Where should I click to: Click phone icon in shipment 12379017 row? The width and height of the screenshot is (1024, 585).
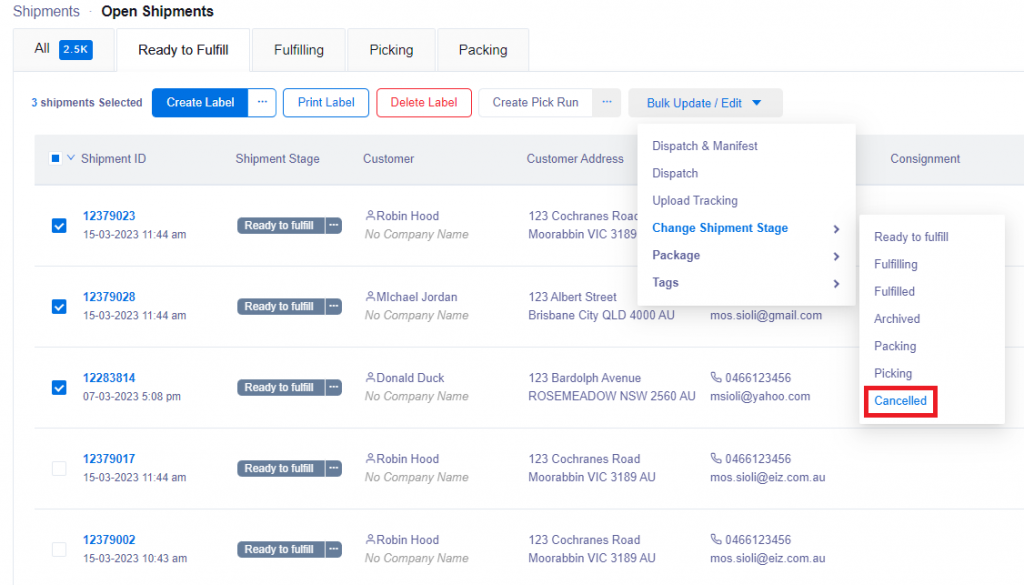point(716,458)
